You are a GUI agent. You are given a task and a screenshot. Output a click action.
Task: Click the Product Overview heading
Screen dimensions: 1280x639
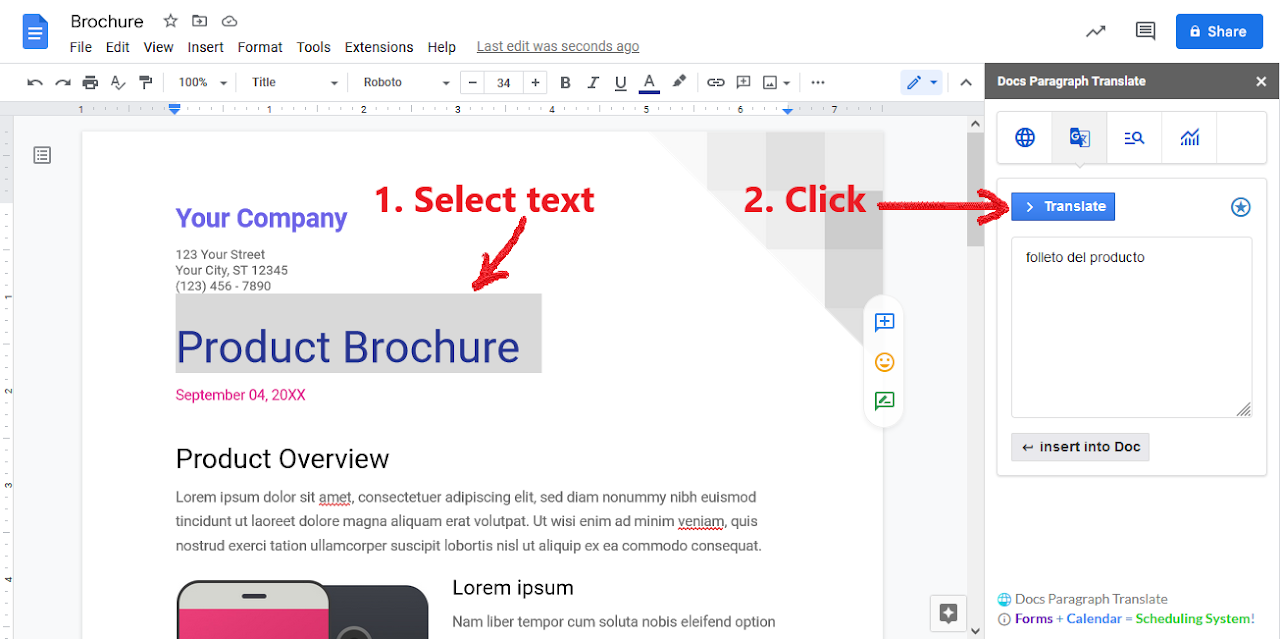tap(282, 459)
